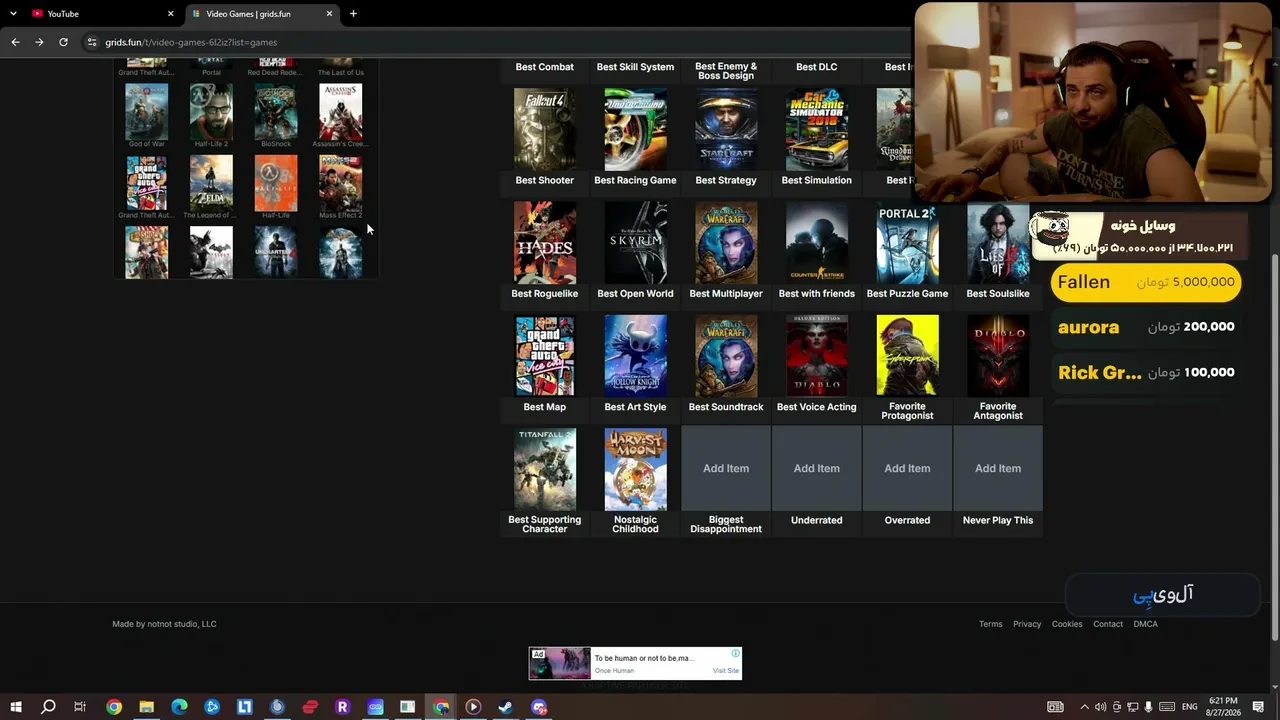The image size is (1280, 720).
Task: Open the Terms link in footer
Action: point(991,624)
